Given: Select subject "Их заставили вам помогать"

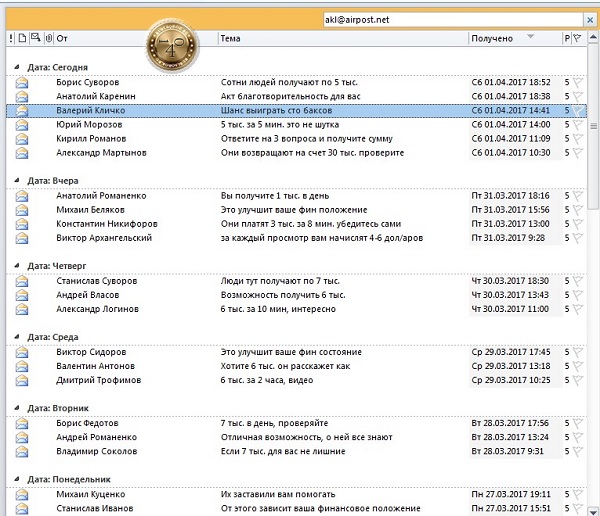Looking at the screenshot, I should 278,495.
